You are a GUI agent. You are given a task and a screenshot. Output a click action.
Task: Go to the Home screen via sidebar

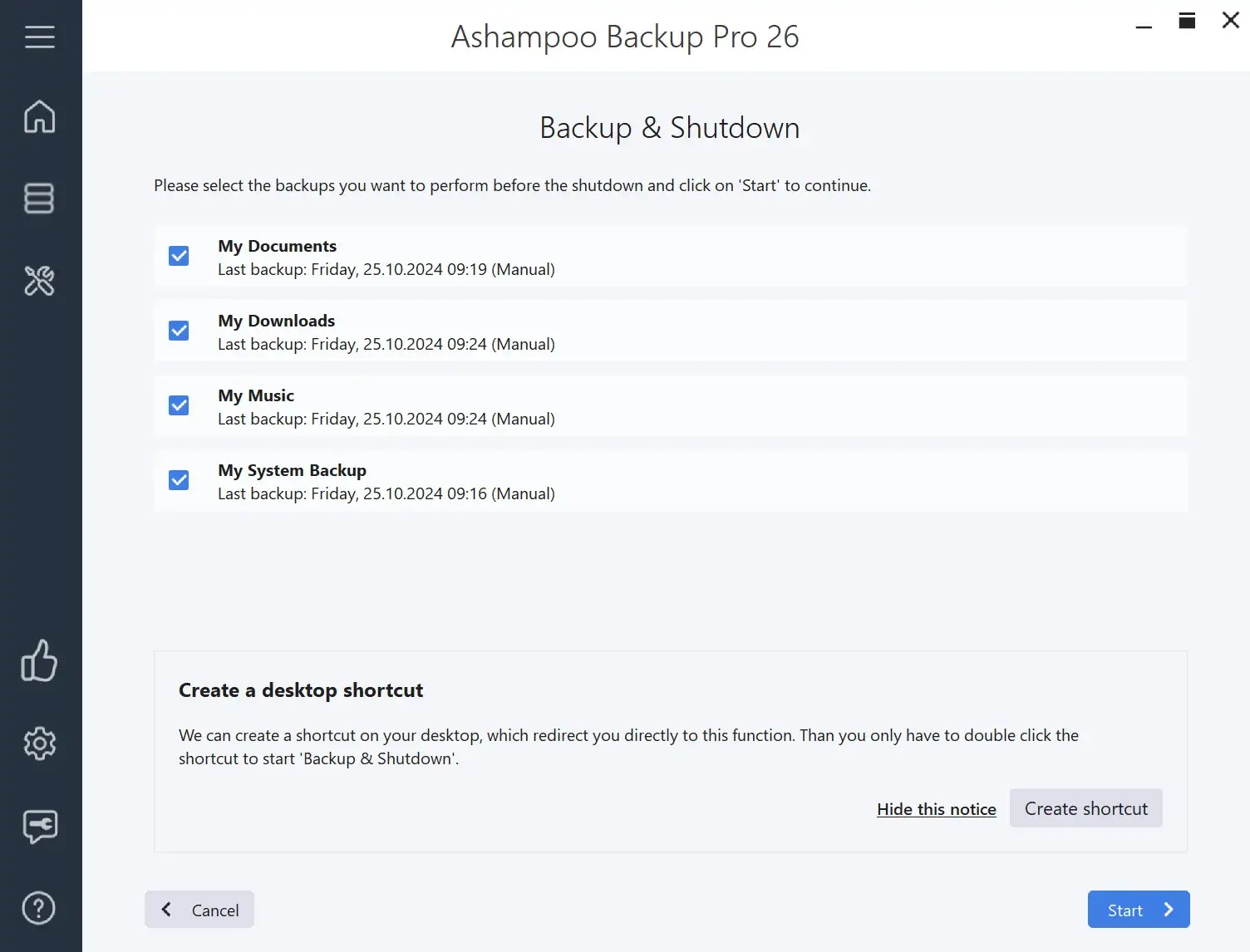(40, 117)
